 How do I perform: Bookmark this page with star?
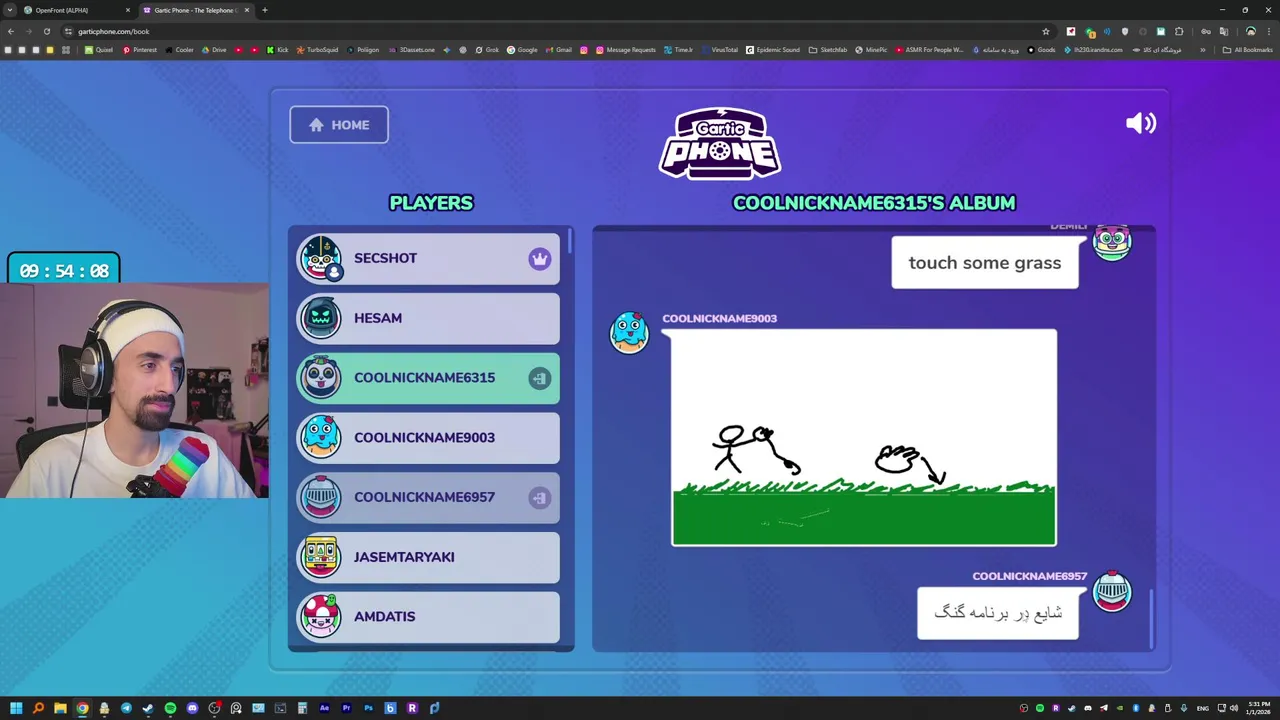tap(1046, 31)
